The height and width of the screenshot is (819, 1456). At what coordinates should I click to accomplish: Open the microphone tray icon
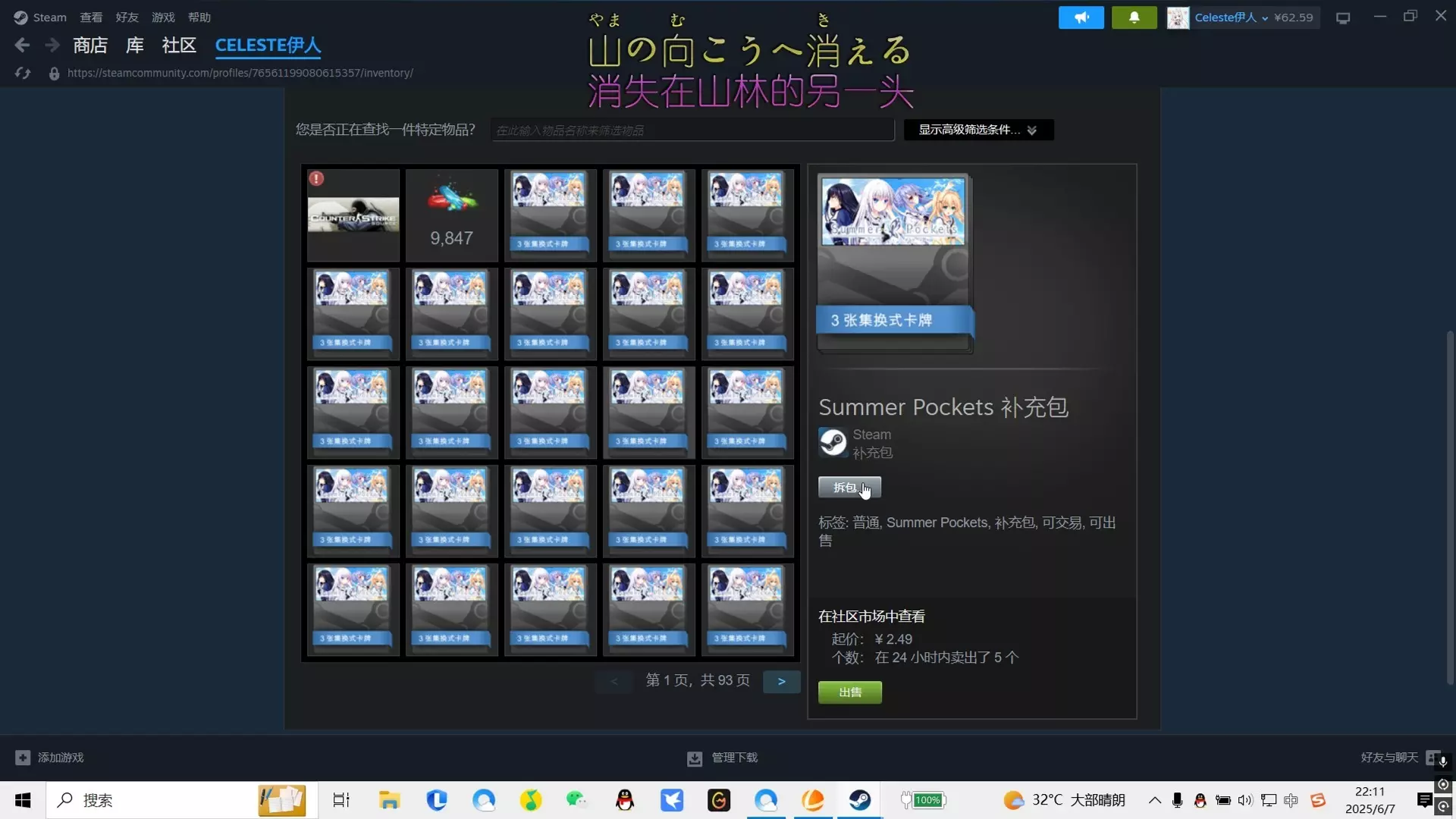pos(1178,800)
